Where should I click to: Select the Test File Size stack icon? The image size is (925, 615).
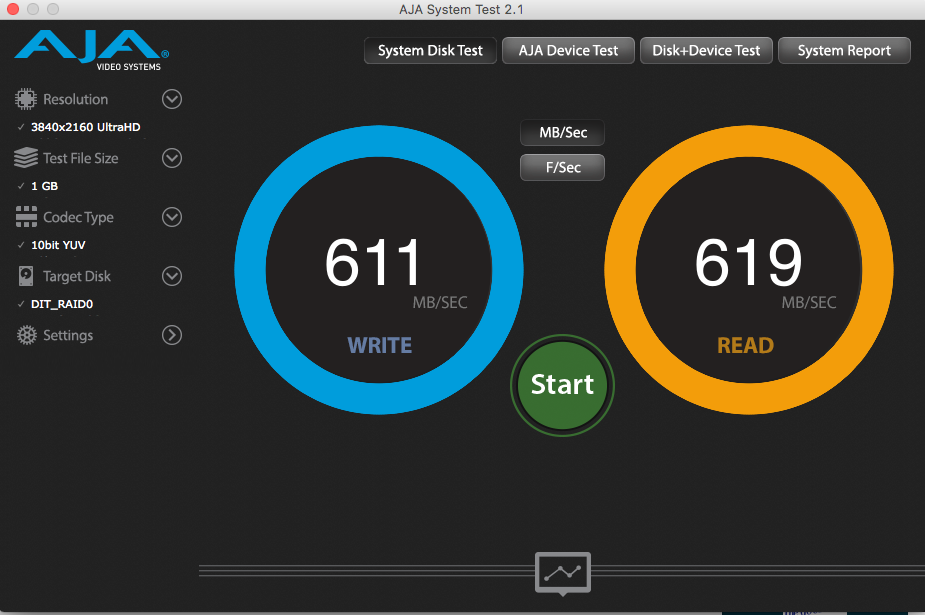pos(24,157)
